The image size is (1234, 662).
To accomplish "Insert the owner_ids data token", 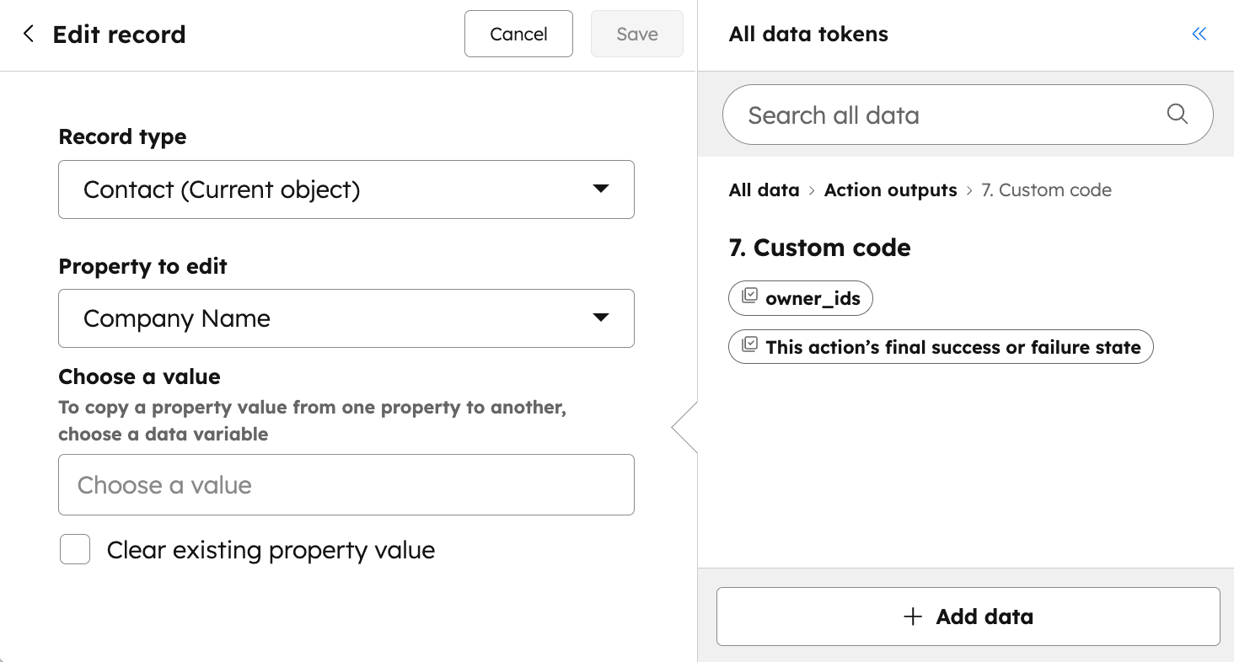I will coord(800,298).
